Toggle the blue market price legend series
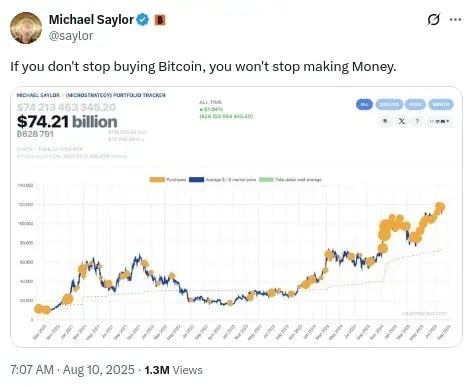Viewport: 473px width, 387px height. 222,180
